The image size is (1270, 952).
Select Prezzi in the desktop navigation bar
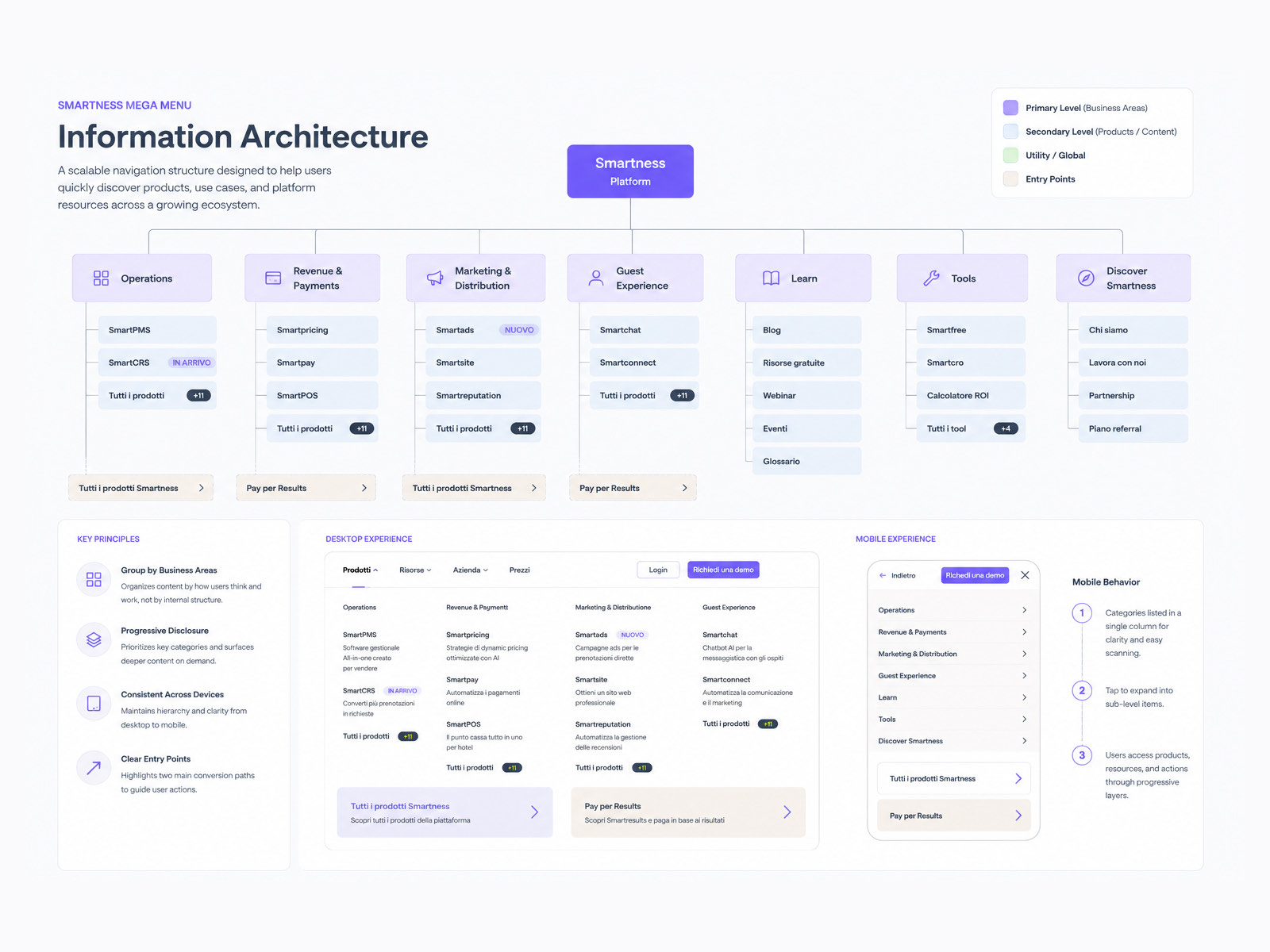(519, 570)
